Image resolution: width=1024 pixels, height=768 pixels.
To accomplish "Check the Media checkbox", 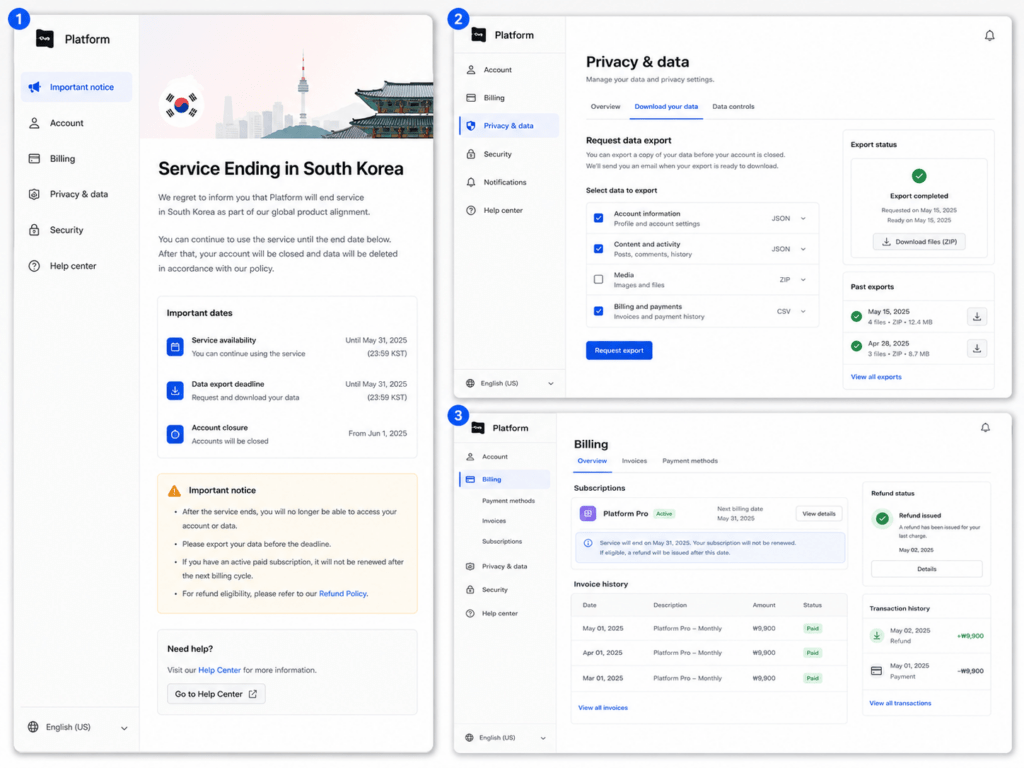I will click(598, 280).
